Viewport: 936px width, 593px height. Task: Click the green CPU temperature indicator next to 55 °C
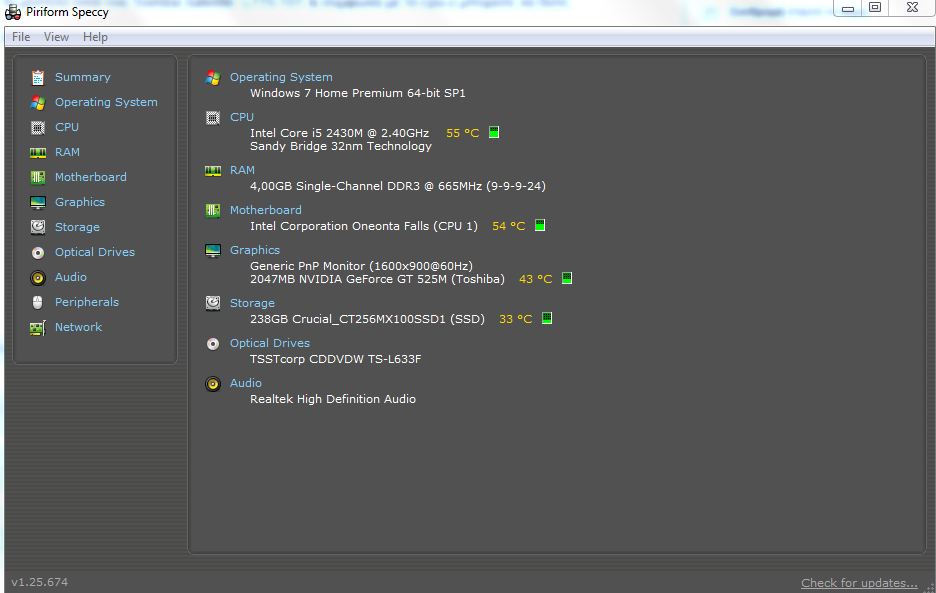coord(494,132)
